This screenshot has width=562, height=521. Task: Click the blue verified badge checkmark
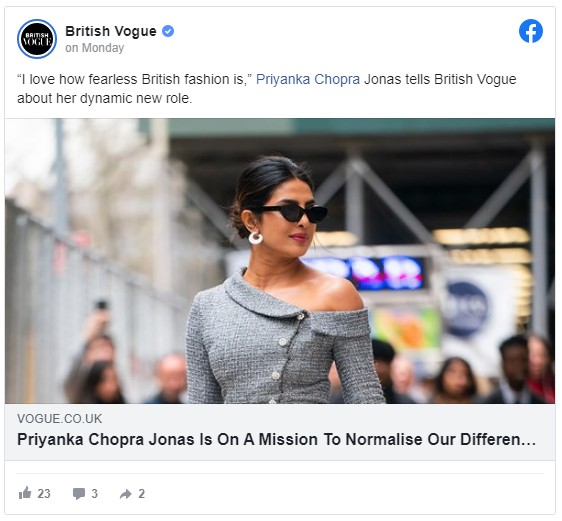tap(168, 31)
